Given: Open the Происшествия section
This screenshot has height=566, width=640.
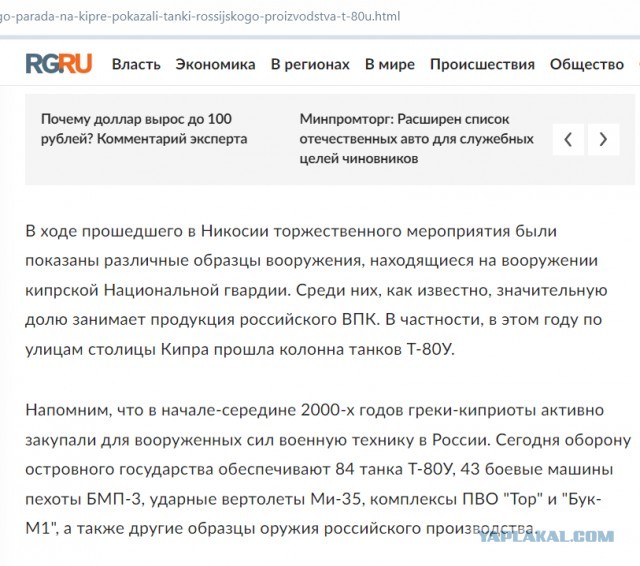Looking at the screenshot, I should (482, 64).
